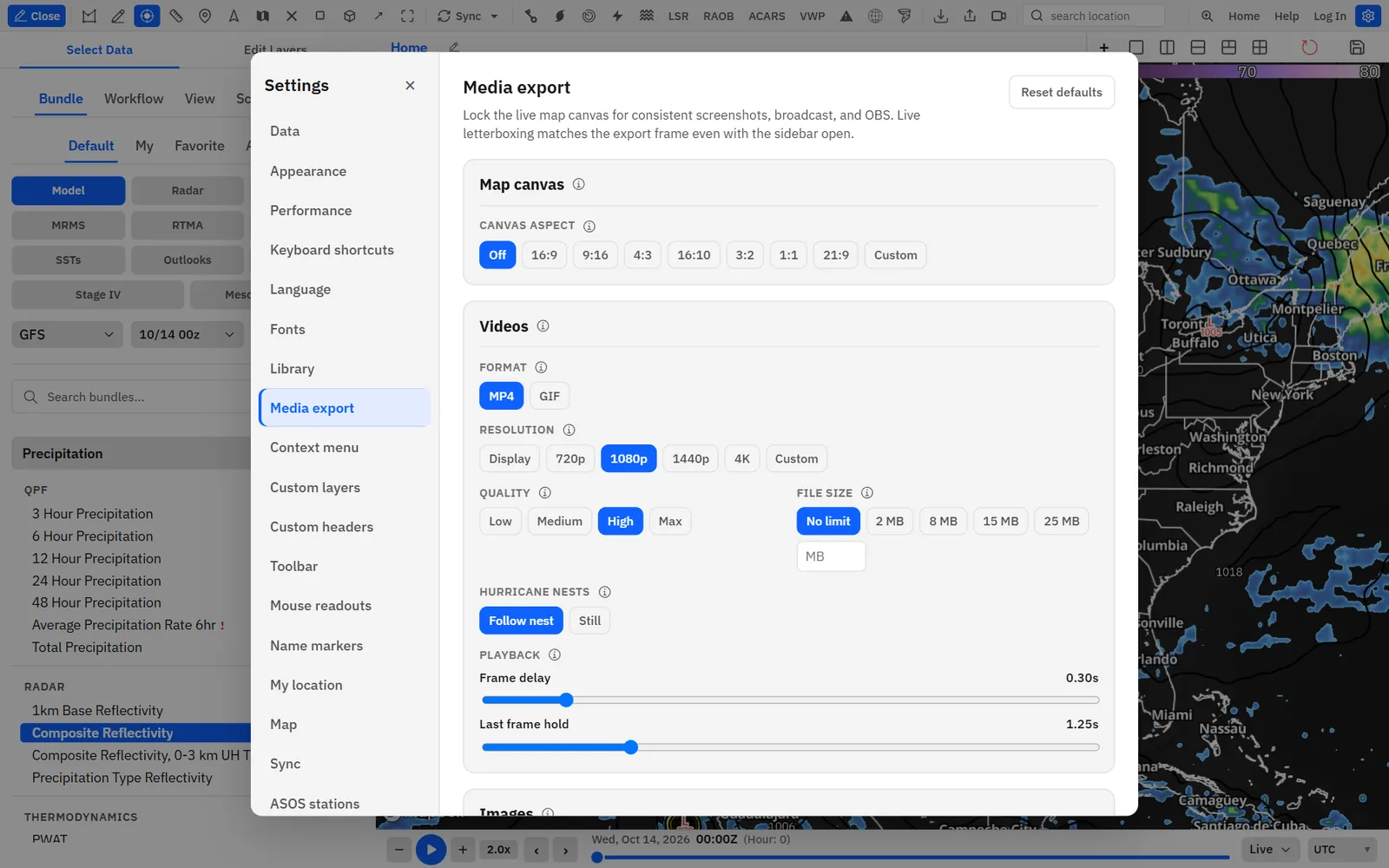1389x868 pixels.
Task: Toggle the crosshair target tool
Action: (x=147, y=16)
